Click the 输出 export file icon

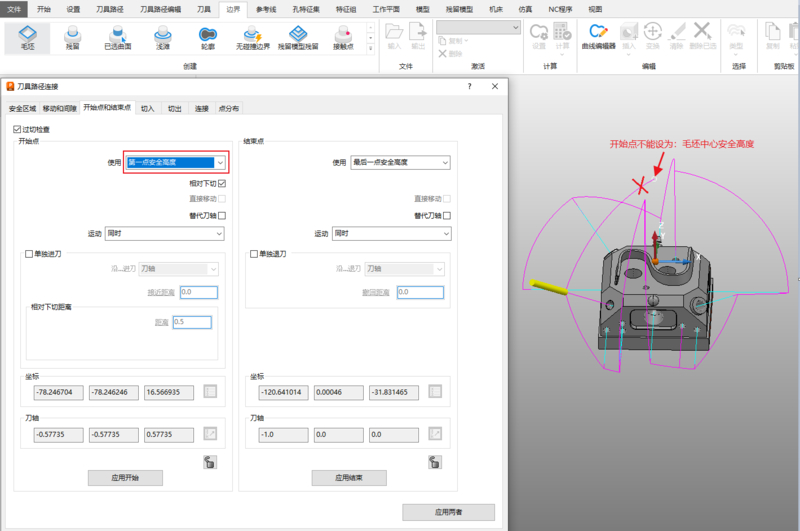point(418,36)
